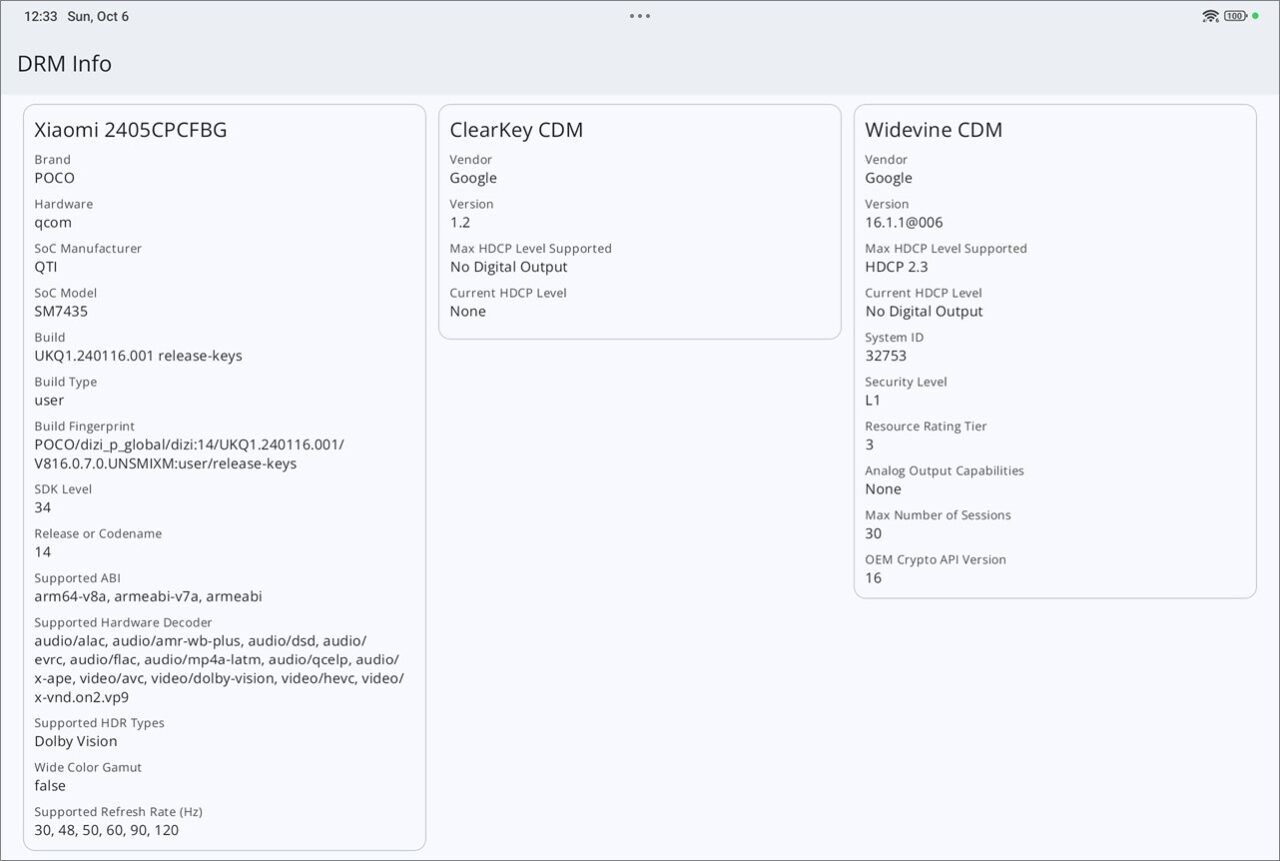This screenshot has height=861, width=1280.
Task: Tap the Security Level L1 value
Action: [x=873, y=400]
